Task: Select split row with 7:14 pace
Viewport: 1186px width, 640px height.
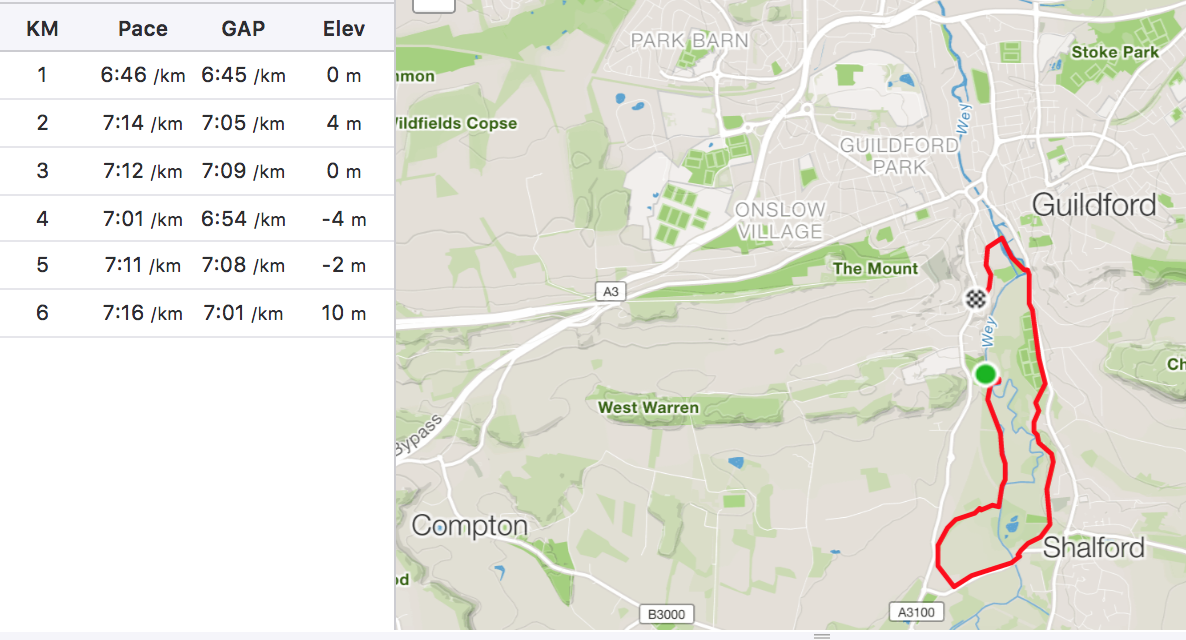Action: click(x=197, y=123)
